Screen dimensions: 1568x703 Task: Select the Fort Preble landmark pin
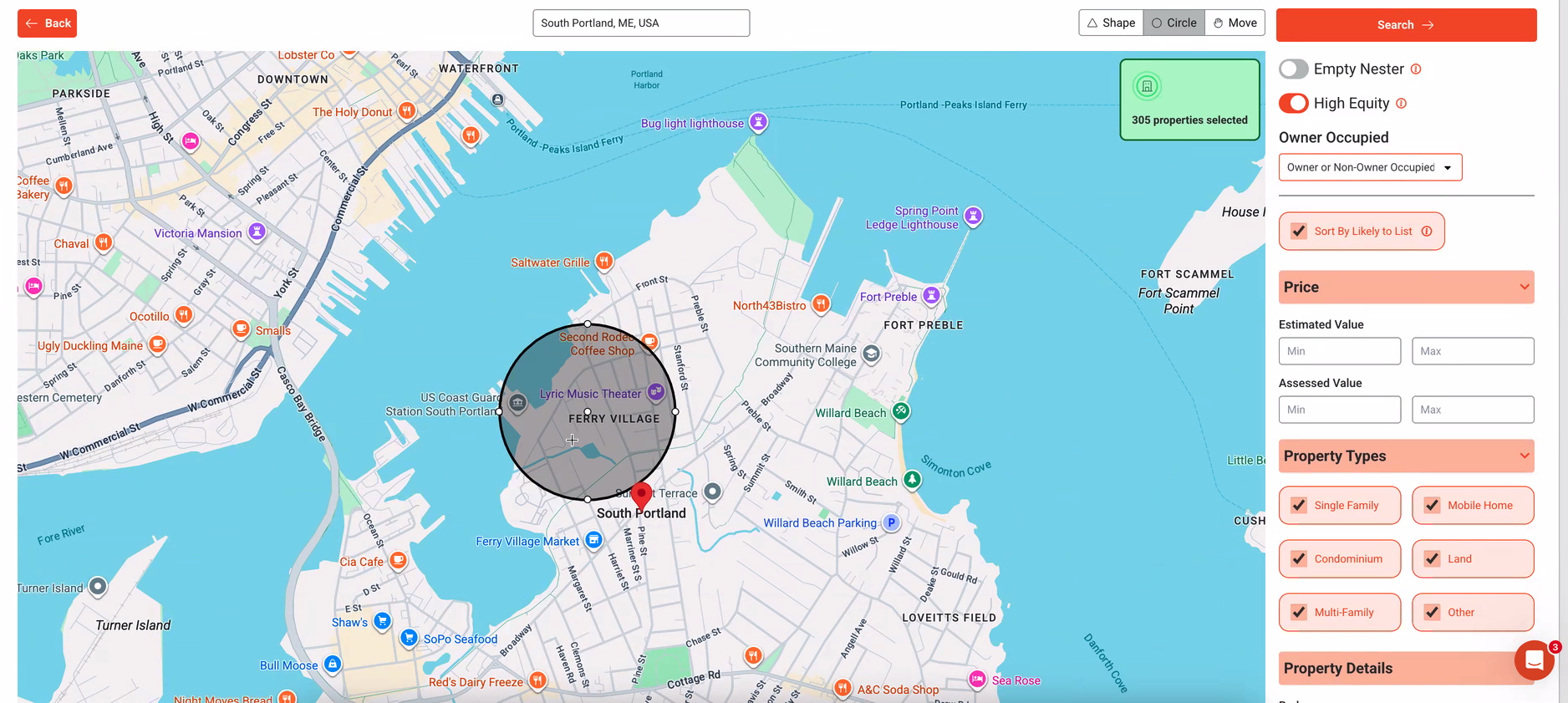tap(931, 296)
